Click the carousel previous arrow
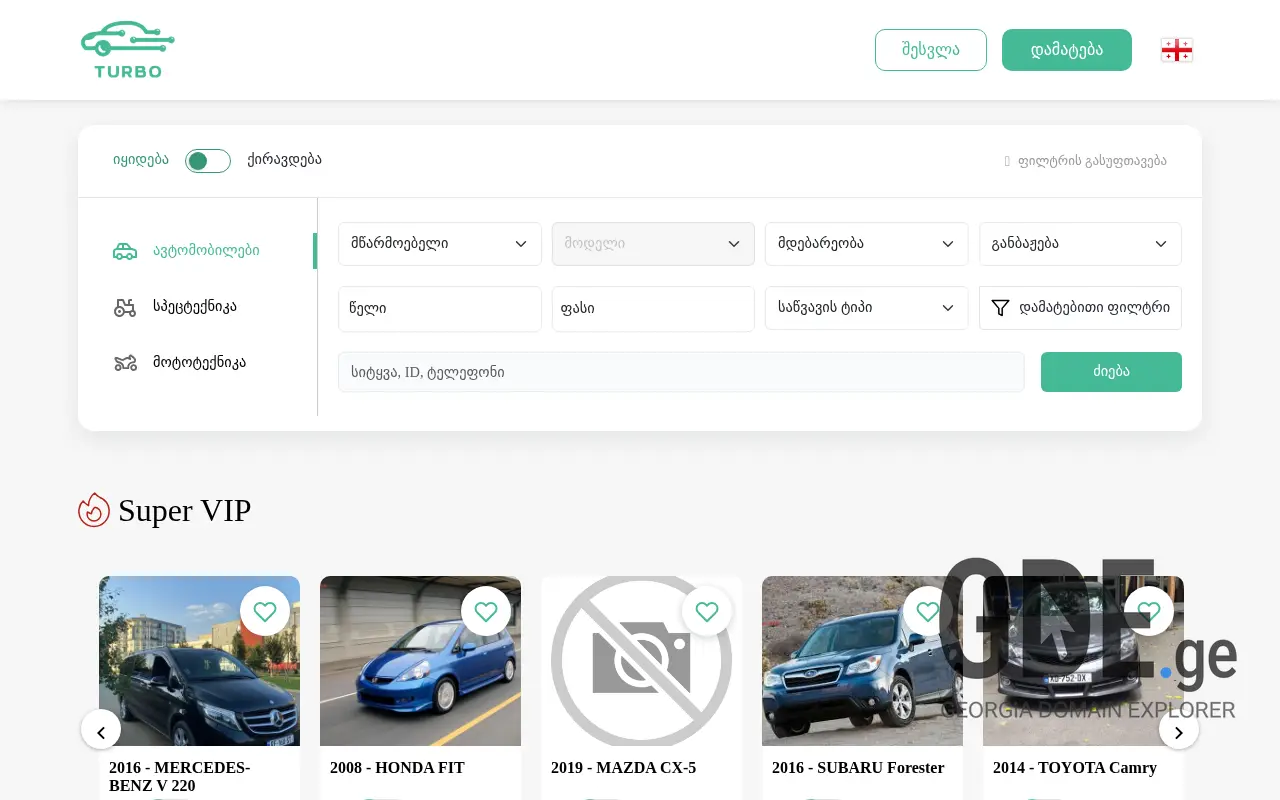 tap(101, 732)
